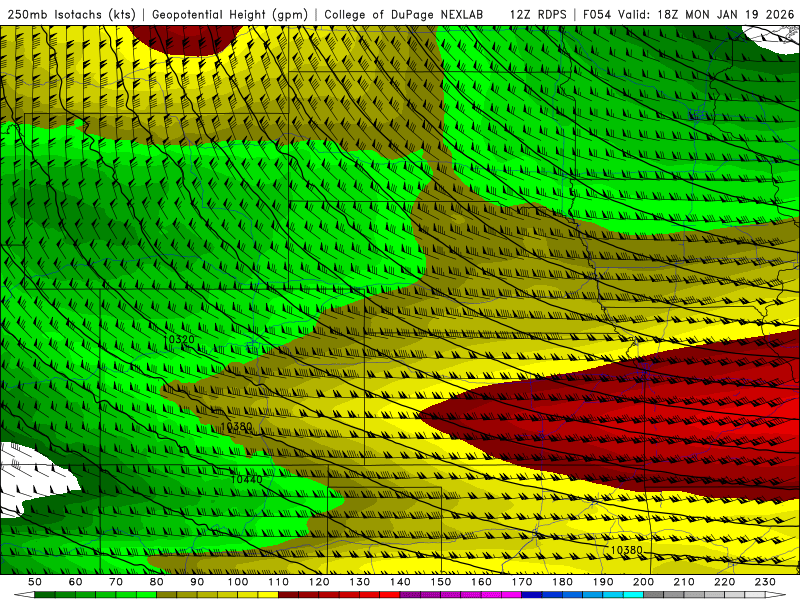
Task: Click the 200 value on the color scale
Action: pos(643,582)
